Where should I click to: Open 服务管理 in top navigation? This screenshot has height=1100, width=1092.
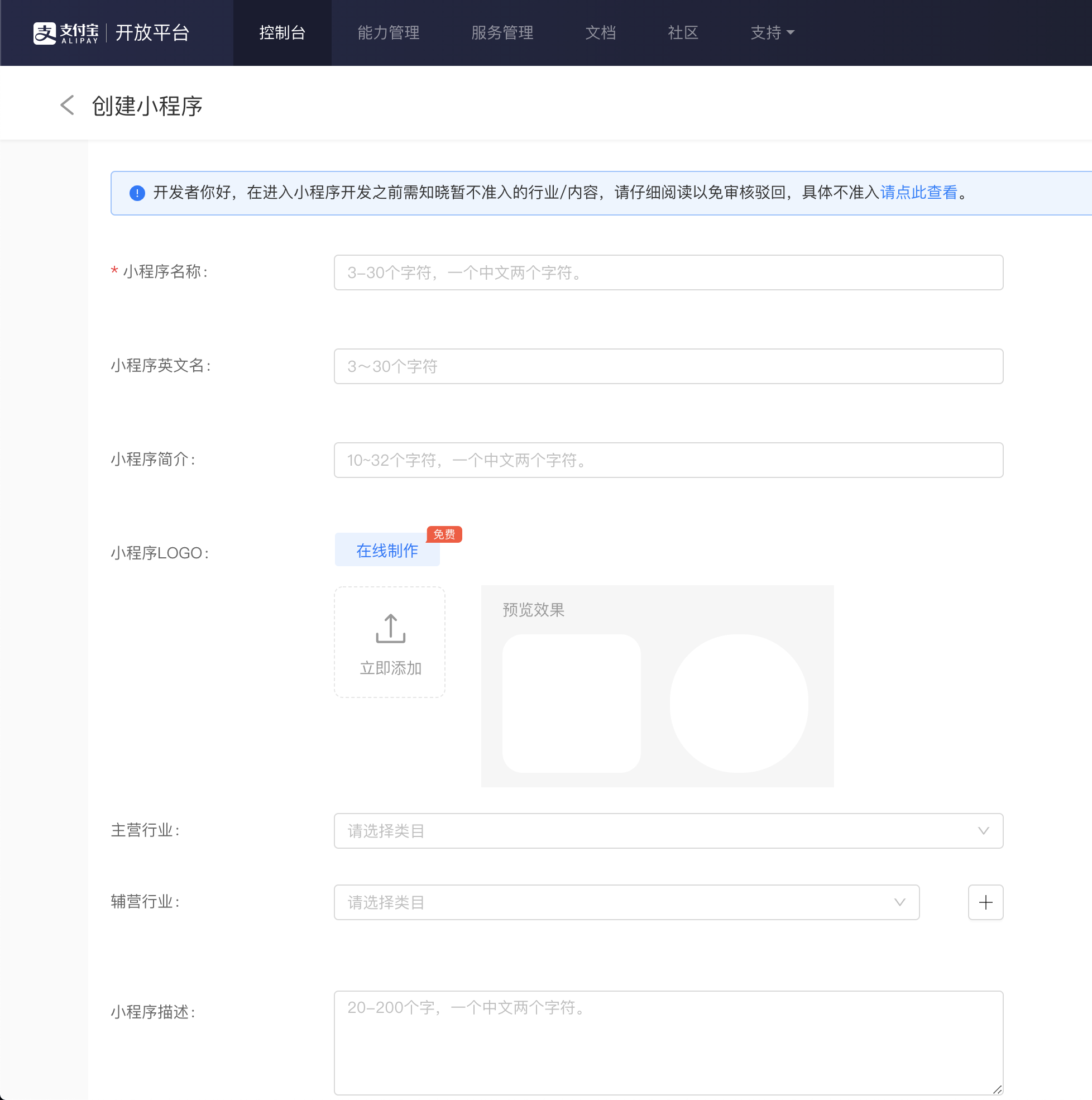tap(501, 33)
